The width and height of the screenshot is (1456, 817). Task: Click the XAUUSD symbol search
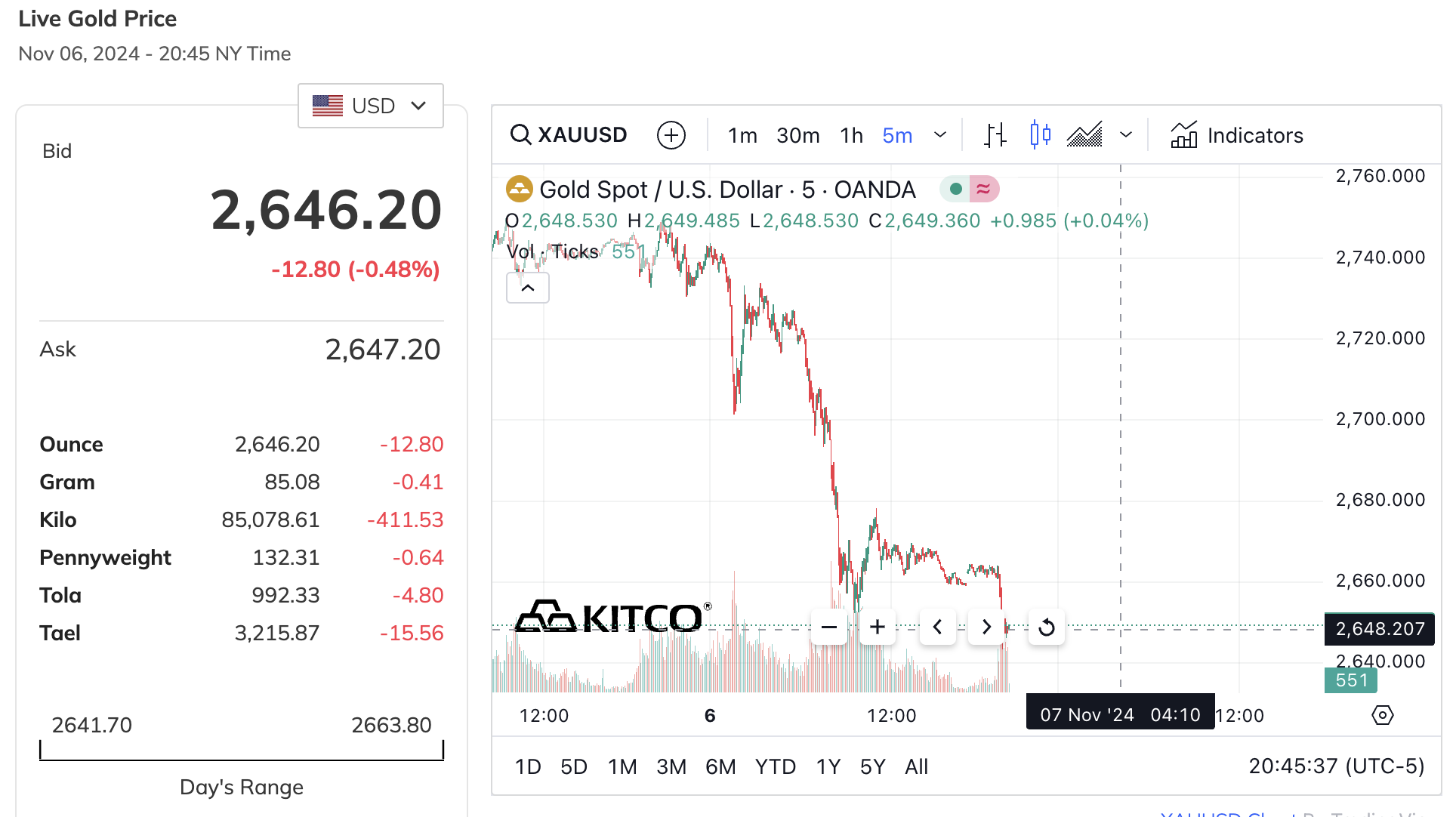(x=569, y=135)
